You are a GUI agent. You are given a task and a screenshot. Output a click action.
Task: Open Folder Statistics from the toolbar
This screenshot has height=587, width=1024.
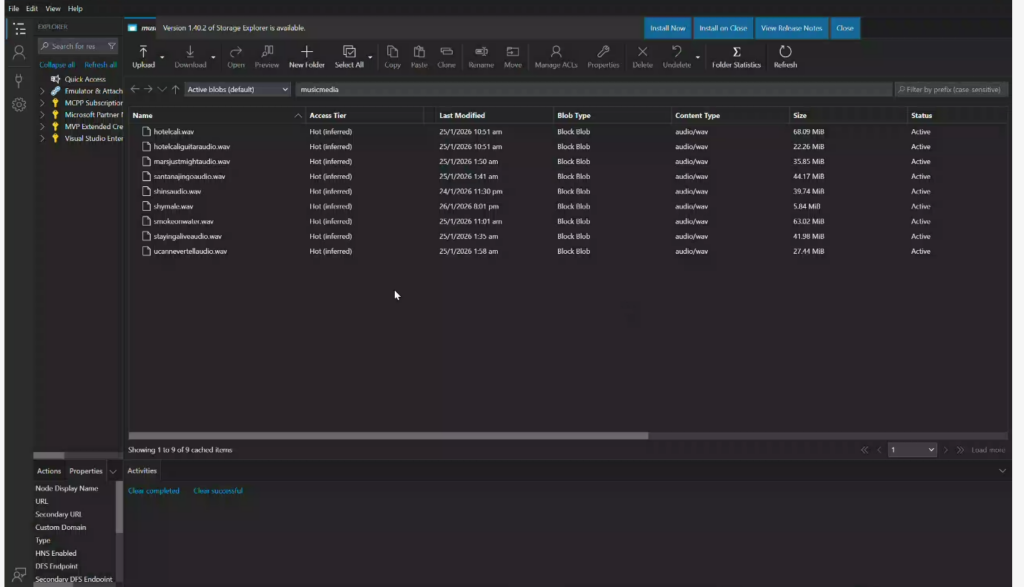[x=736, y=56]
